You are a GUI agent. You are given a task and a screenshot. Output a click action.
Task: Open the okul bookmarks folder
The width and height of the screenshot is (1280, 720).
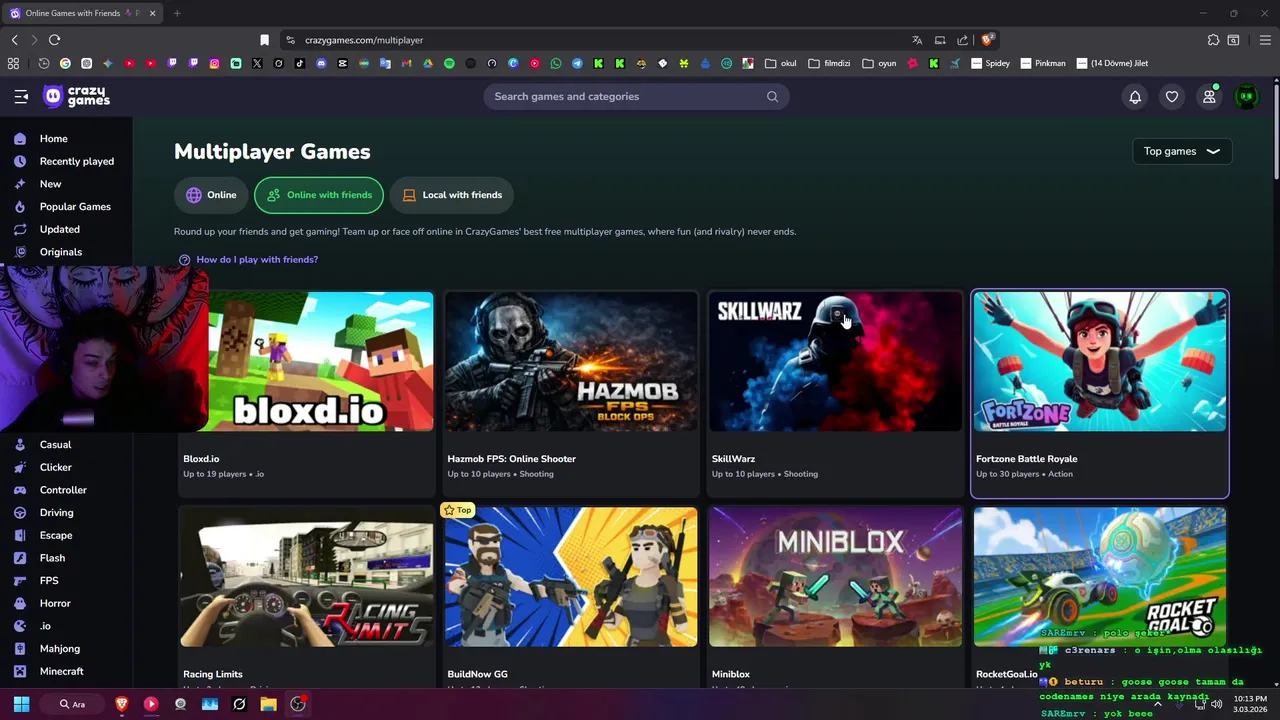click(x=780, y=63)
